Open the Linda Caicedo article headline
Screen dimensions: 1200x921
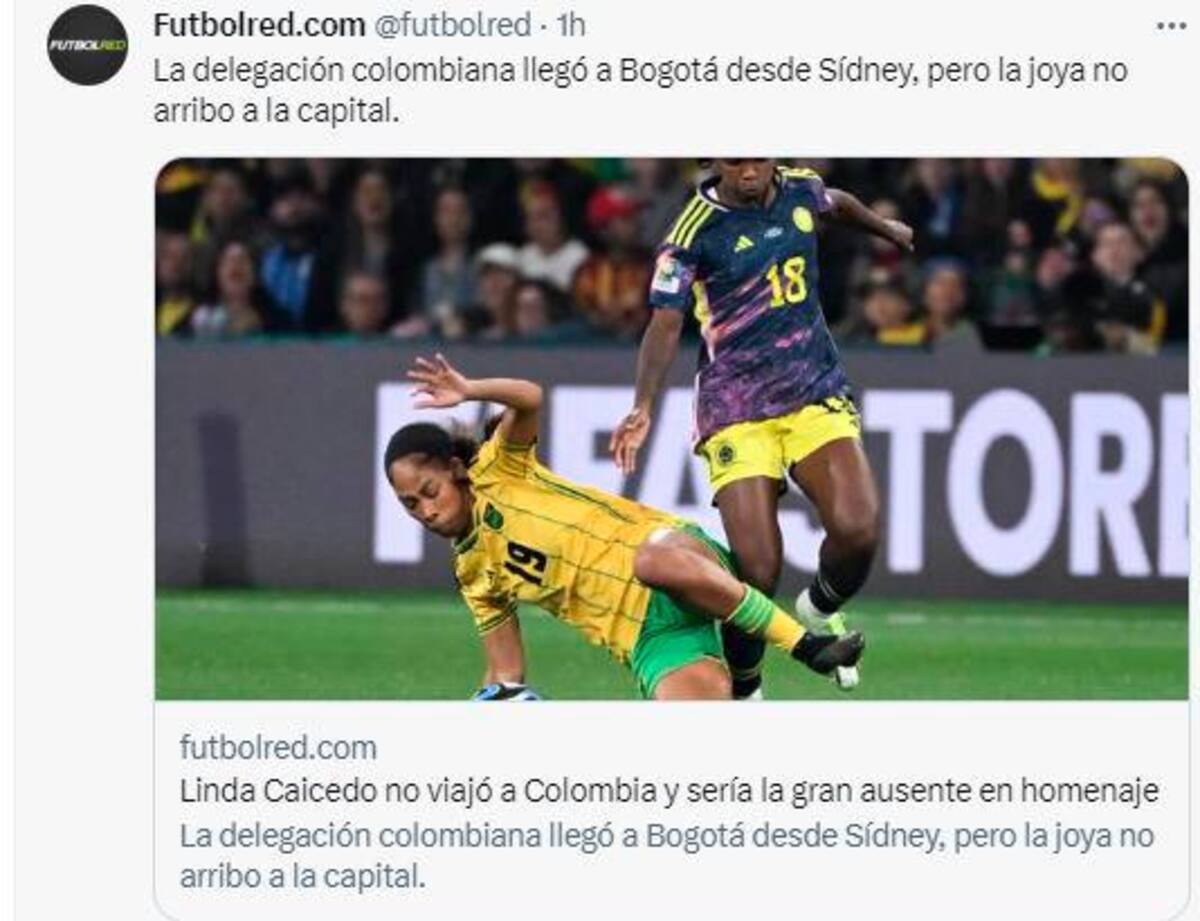coord(669,791)
